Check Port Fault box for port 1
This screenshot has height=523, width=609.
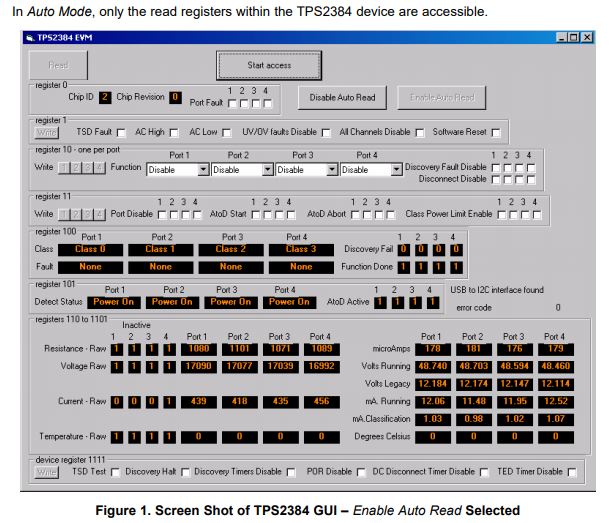[x=232, y=104]
